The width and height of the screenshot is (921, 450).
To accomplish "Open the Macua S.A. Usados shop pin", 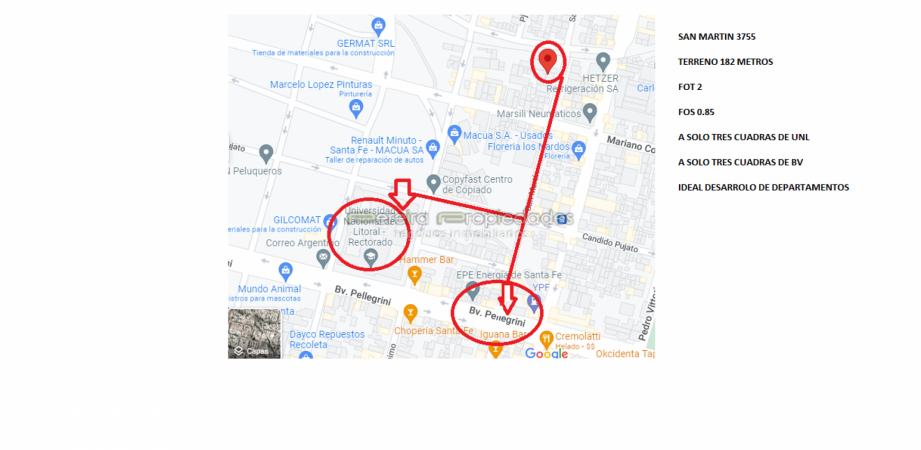I will (454, 135).
